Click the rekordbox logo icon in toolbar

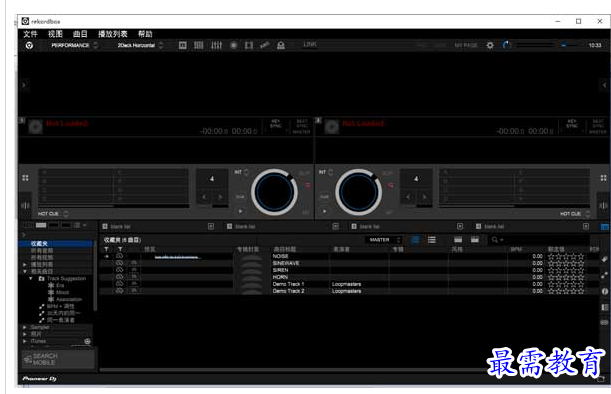tap(29, 46)
